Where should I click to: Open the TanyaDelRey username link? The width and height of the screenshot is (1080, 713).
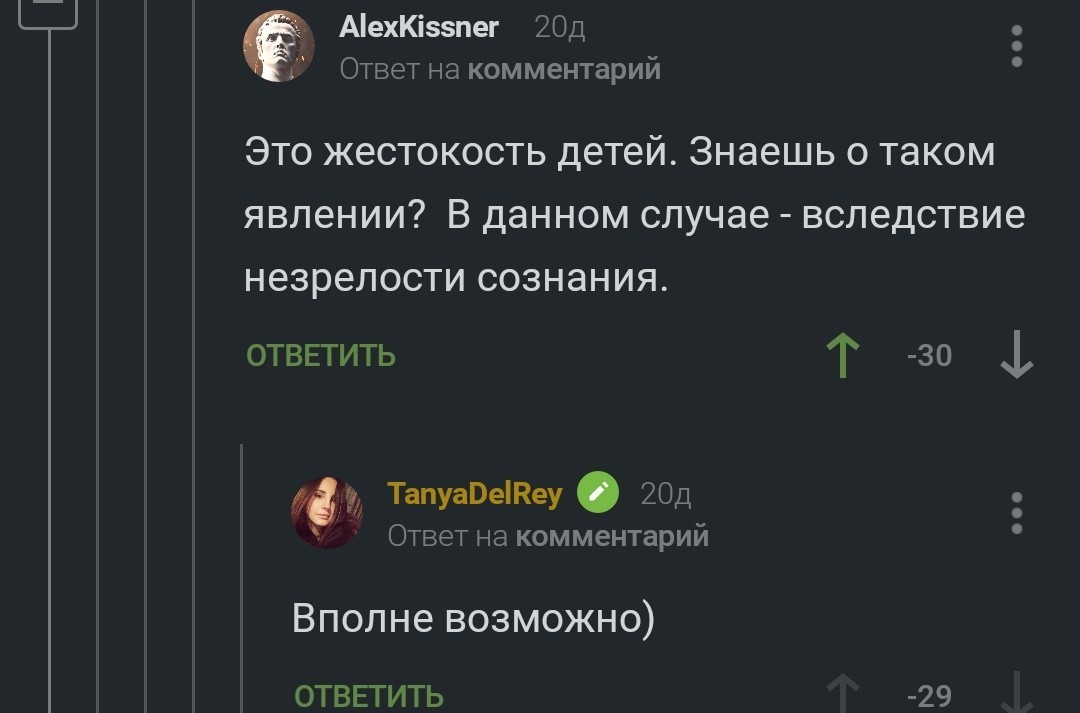click(x=474, y=494)
